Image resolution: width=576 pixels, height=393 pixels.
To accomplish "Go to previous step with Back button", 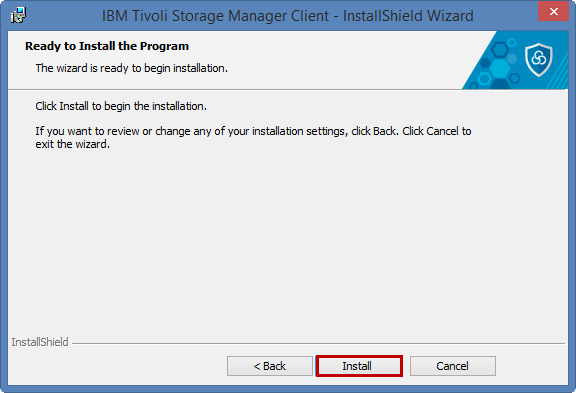I will pos(270,366).
